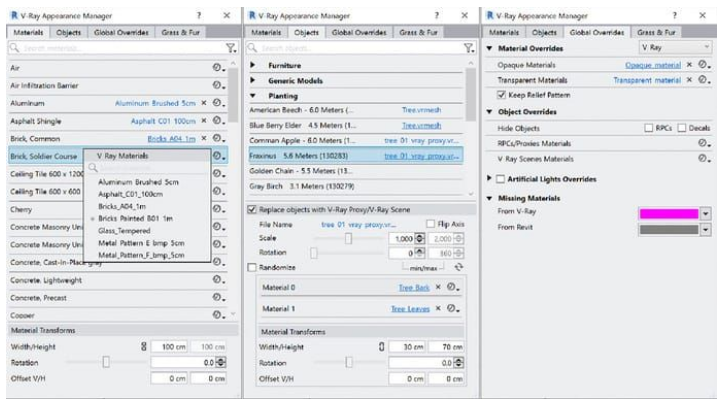Expand Artificial Lights Overrides section

pos(489,177)
